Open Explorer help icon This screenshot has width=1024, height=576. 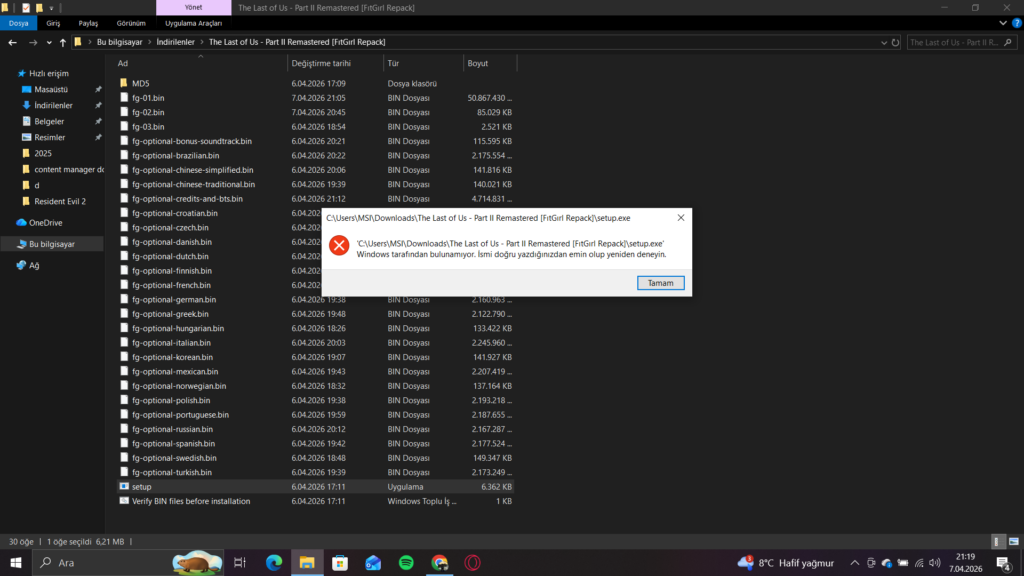click(1017, 23)
